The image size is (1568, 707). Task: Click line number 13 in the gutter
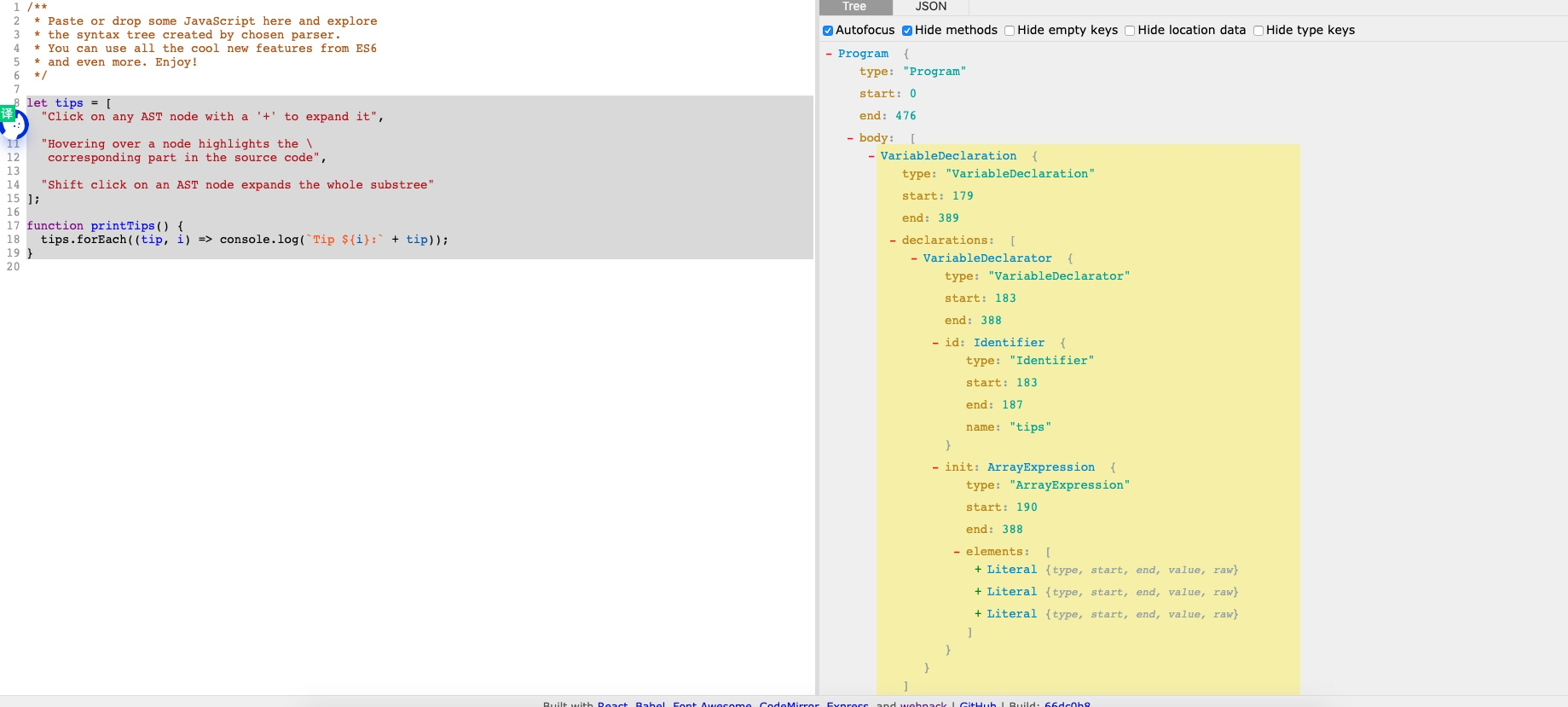(13, 171)
